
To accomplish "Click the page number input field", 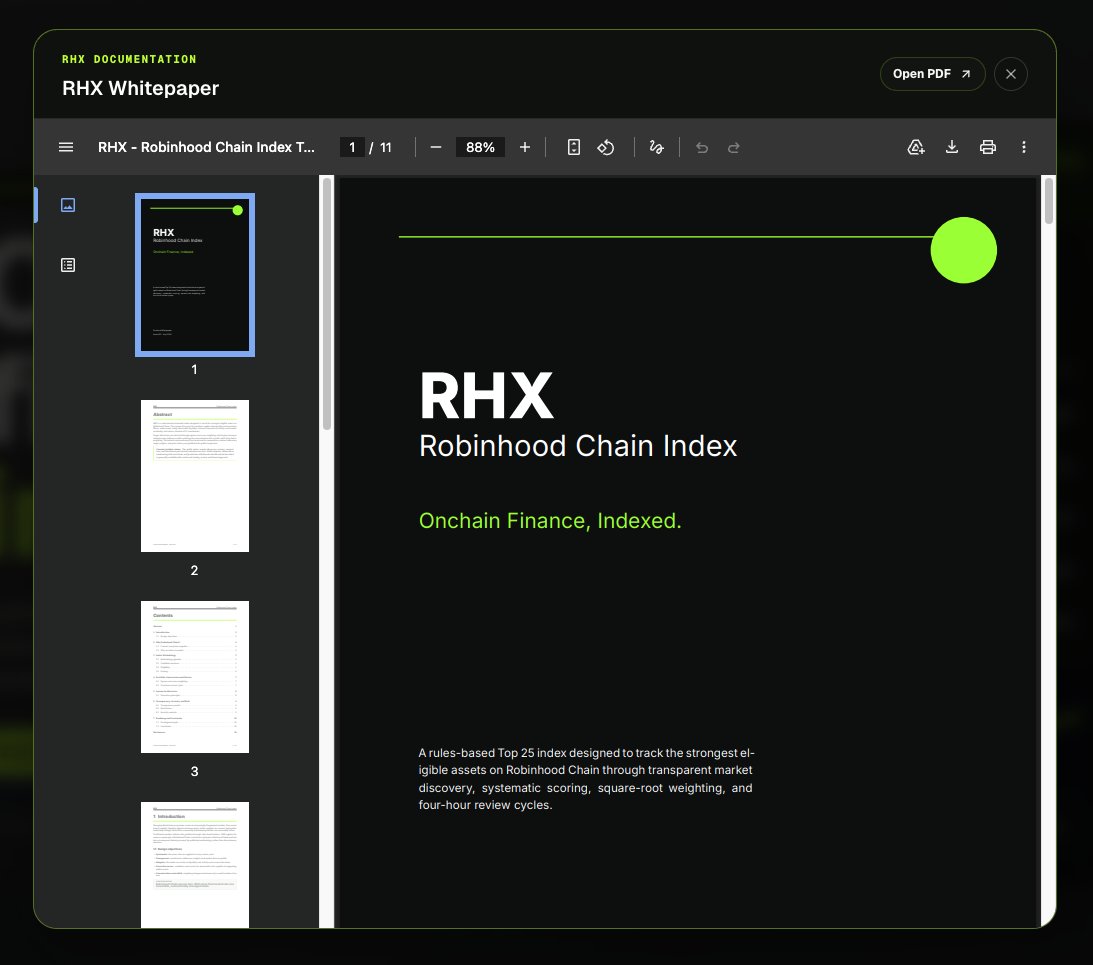I will pos(352,147).
